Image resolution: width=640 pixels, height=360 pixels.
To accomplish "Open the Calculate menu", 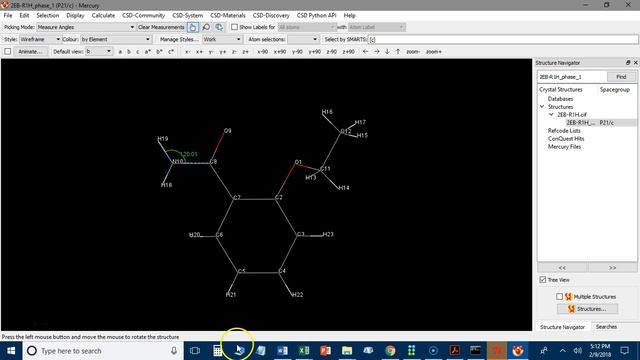I will (x=103, y=15).
